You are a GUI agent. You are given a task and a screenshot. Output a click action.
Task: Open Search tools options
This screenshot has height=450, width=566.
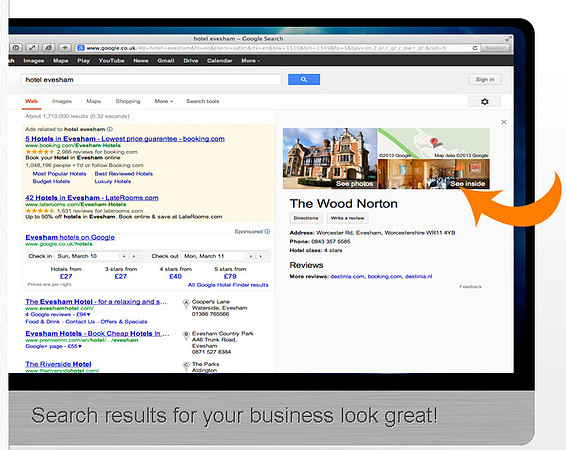203,101
